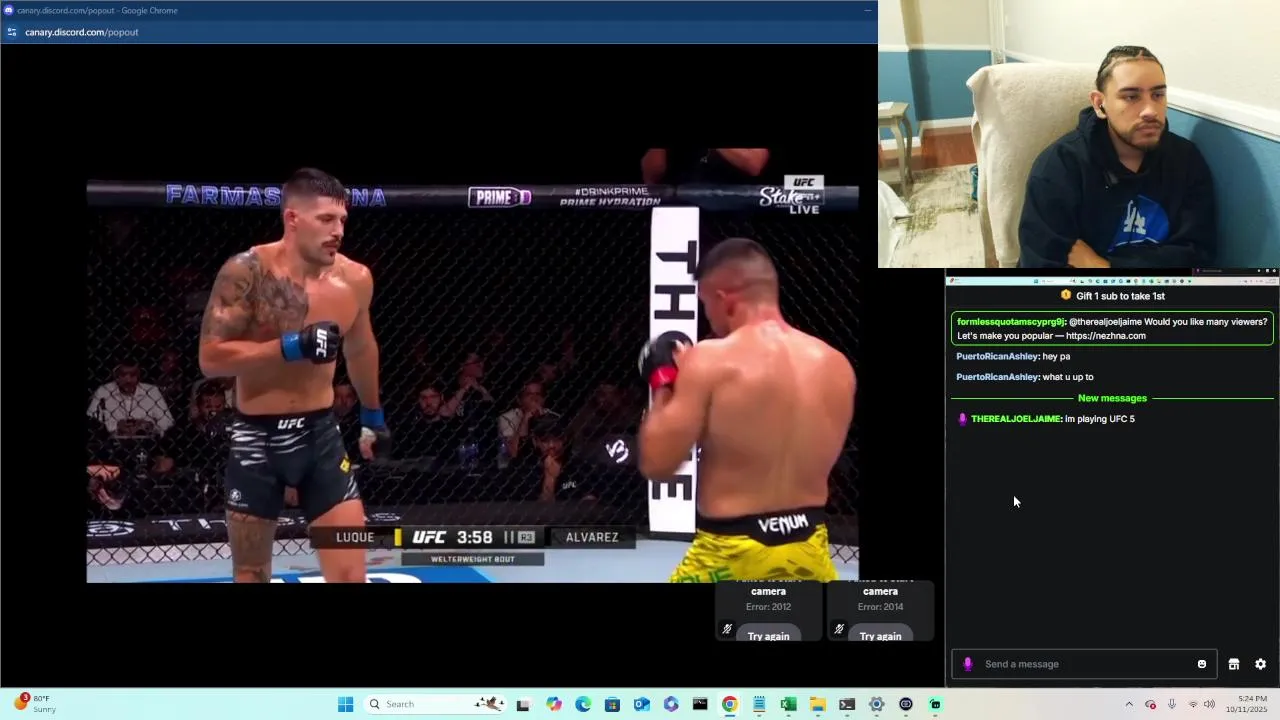Click the 'Gift 1 sub to take 1st' banner
This screenshot has width=1280, height=720.
(1112, 296)
